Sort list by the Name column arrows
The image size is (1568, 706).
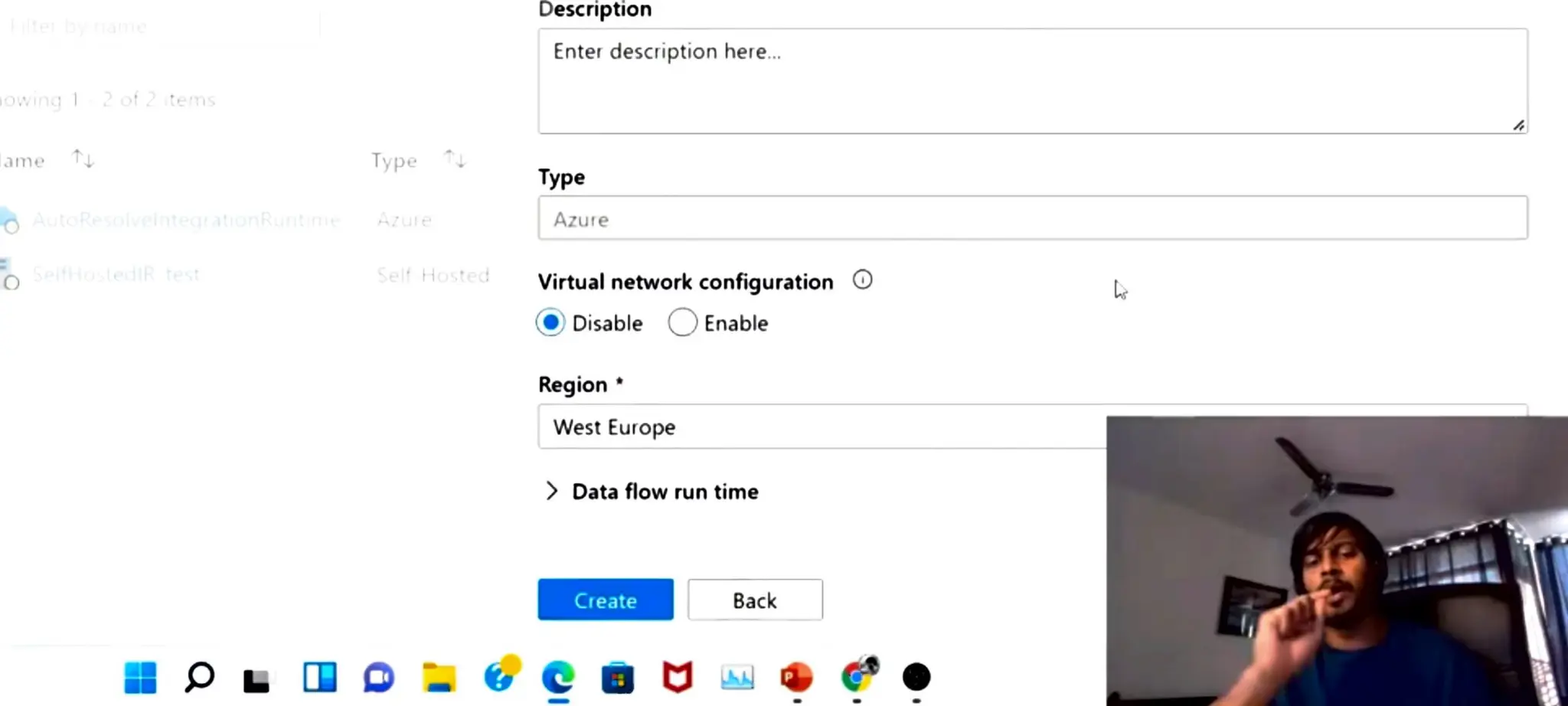[x=83, y=159]
